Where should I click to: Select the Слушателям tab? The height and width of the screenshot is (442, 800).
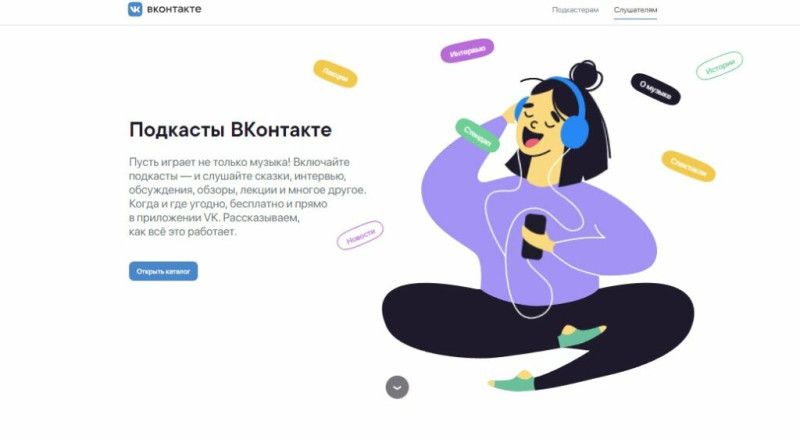(x=635, y=10)
